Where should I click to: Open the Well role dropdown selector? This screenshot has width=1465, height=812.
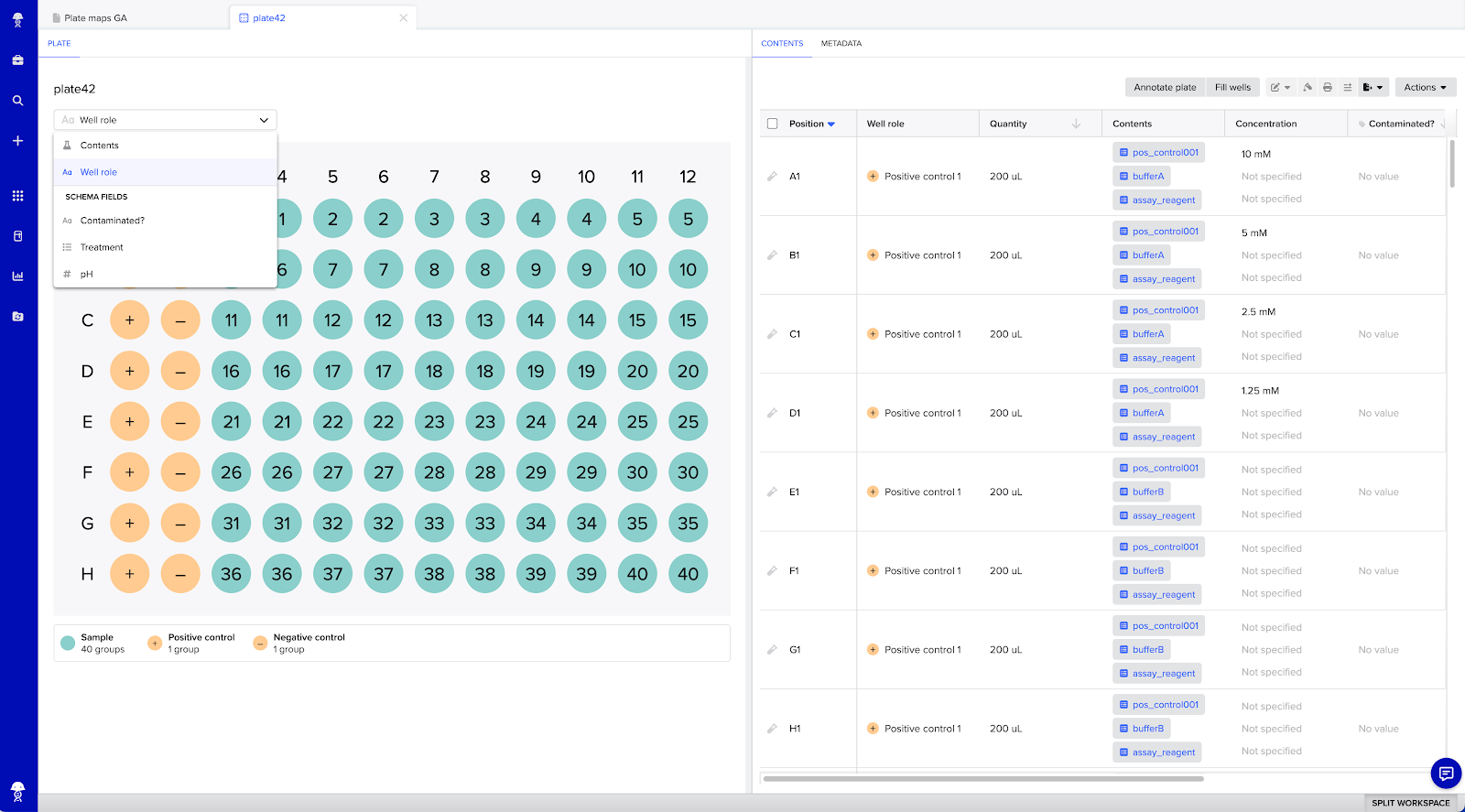[165, 120]
